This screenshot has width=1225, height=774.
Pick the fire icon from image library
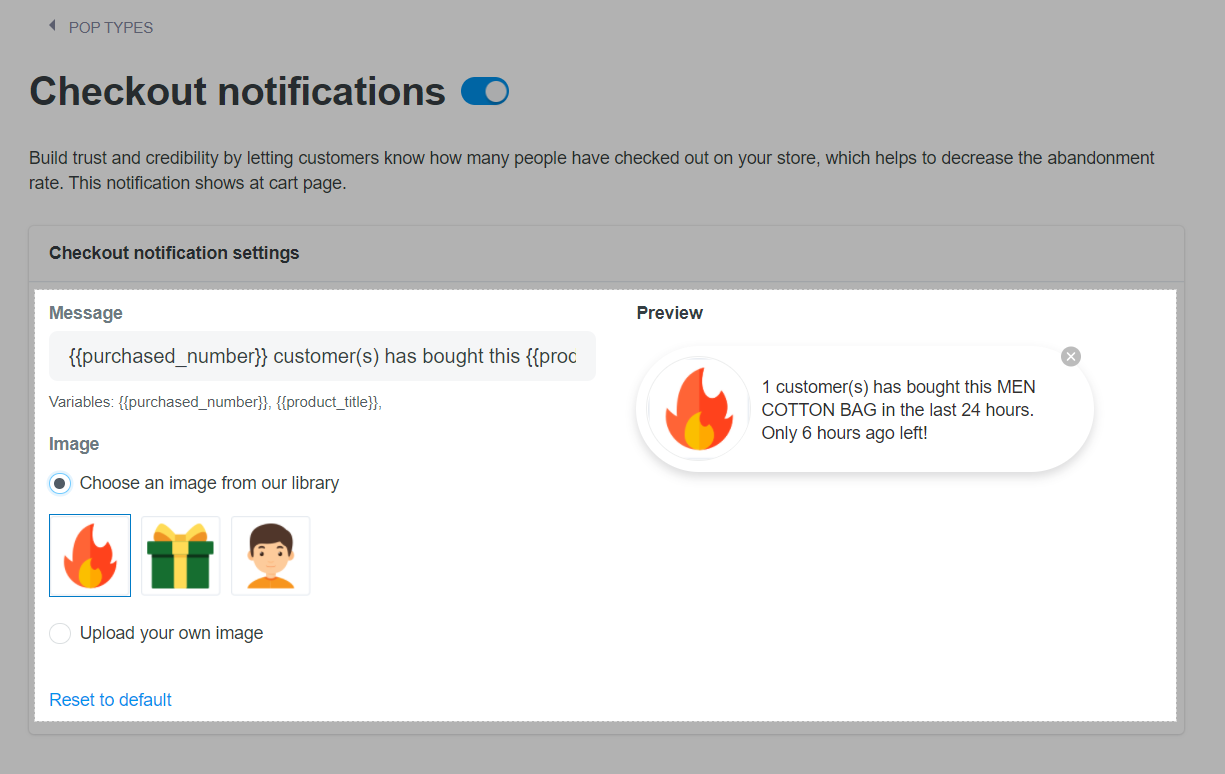tap(90, 555)
